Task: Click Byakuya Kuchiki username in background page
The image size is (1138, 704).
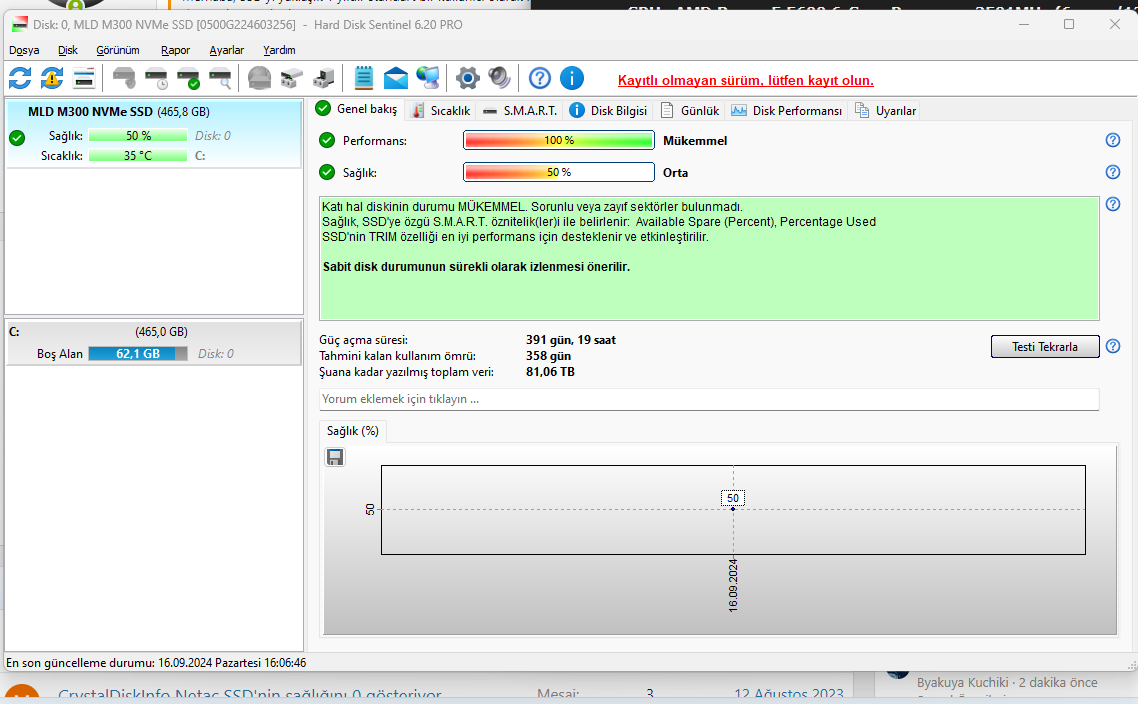Action: (x=962, y=682)
